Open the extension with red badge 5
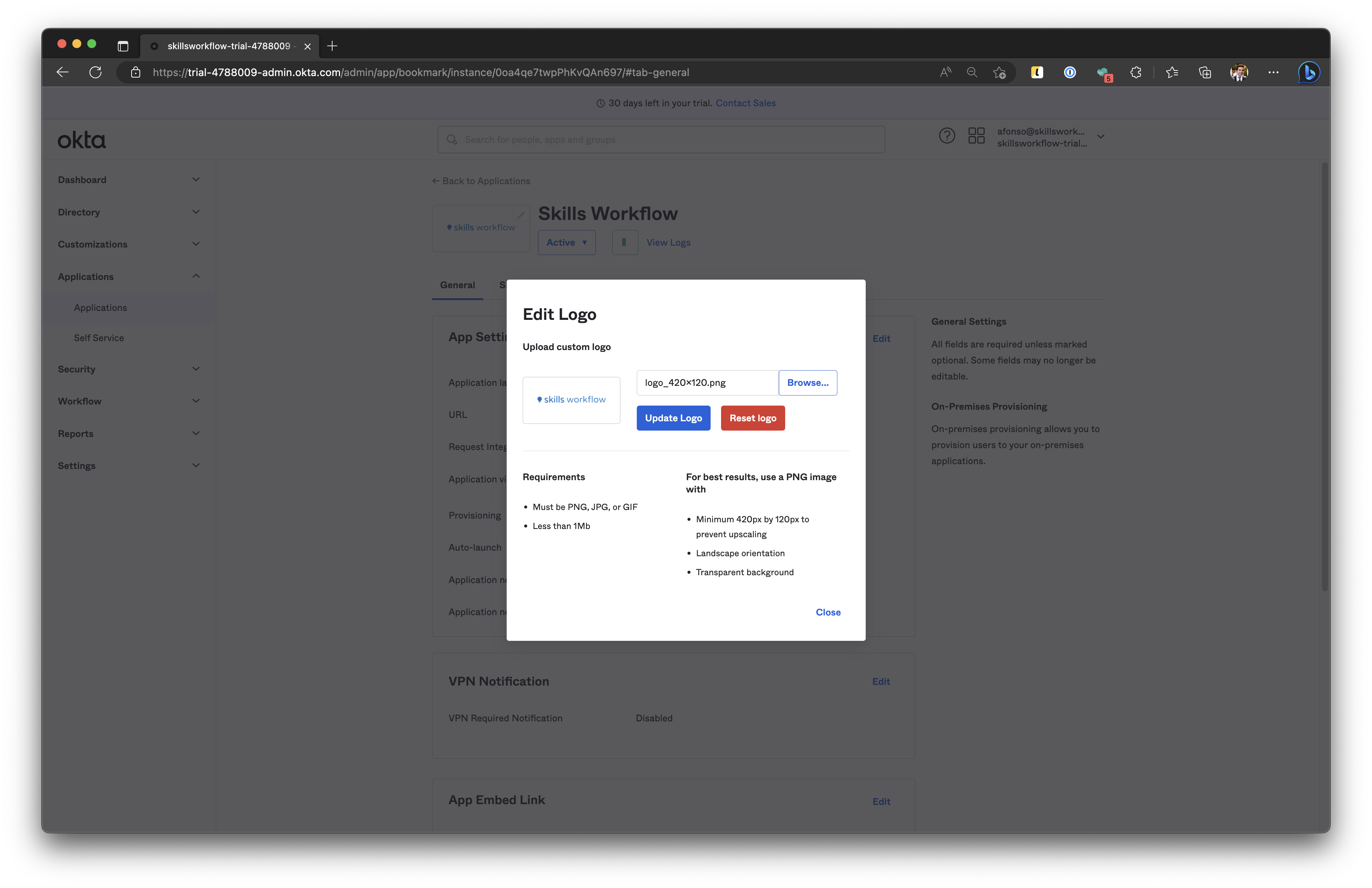Screen dimensions: 1372x888 (1104, 73)
